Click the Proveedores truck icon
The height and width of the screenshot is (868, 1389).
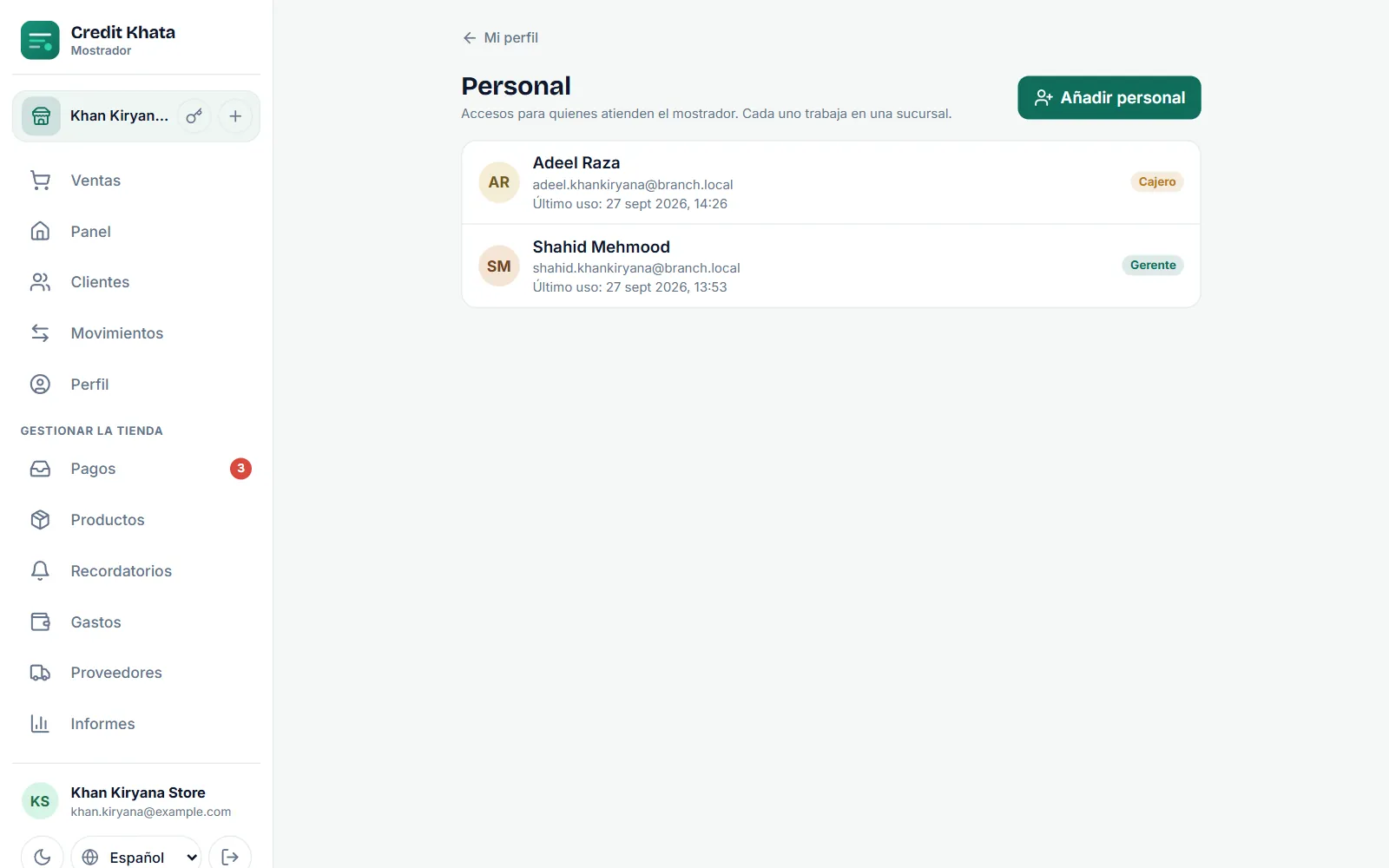40,673
